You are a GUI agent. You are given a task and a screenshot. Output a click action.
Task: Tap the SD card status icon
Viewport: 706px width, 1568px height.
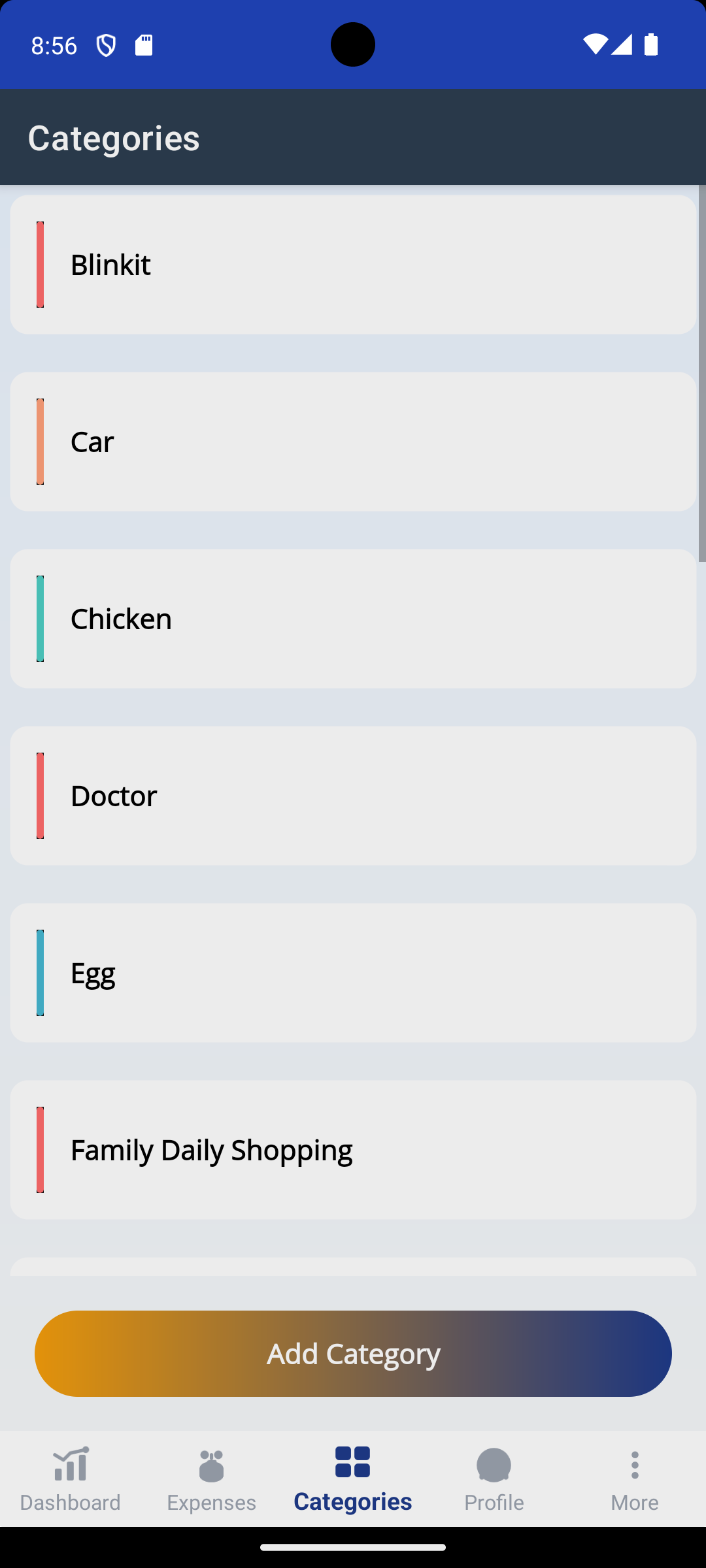pos(144,45)
